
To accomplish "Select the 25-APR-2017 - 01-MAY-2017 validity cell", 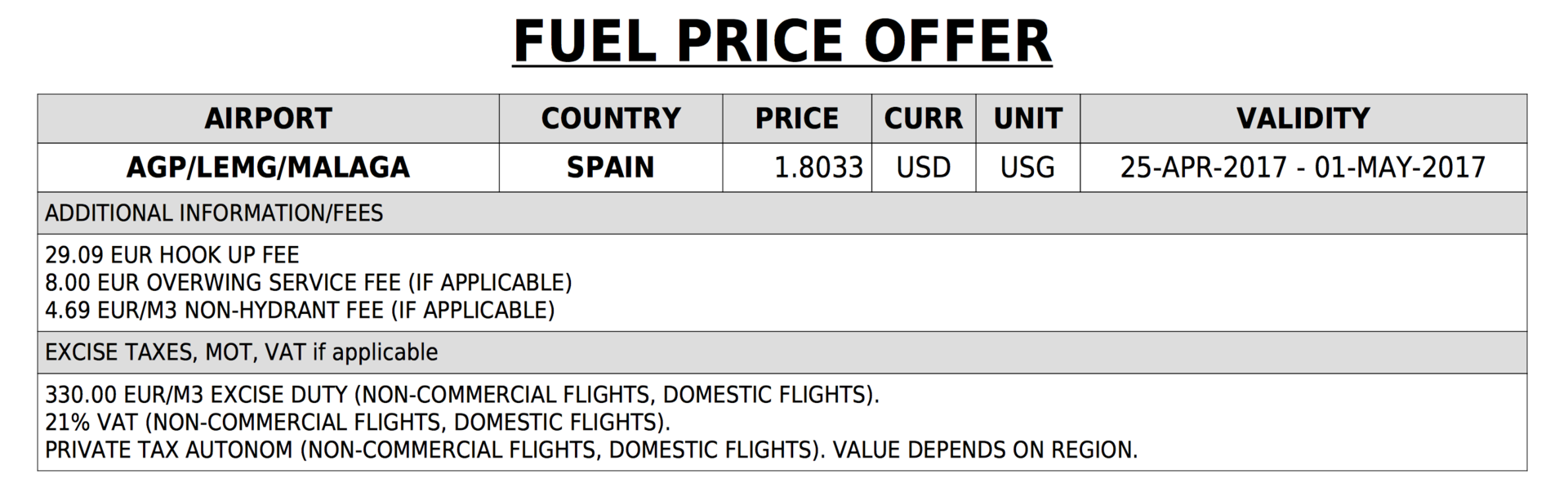I will click(1303, 168).
